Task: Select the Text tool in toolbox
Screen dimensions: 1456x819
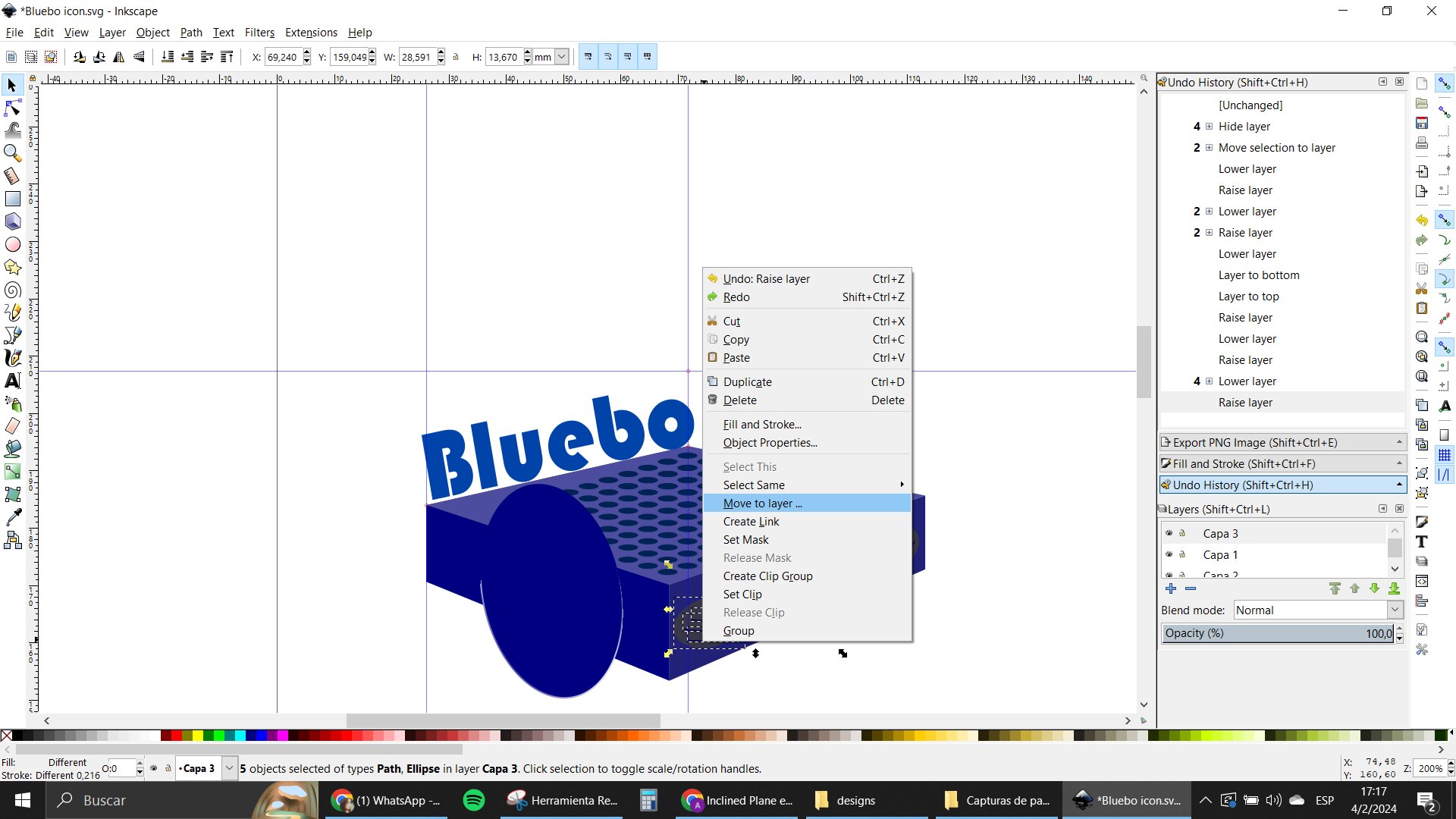Action: coord(12,381)
